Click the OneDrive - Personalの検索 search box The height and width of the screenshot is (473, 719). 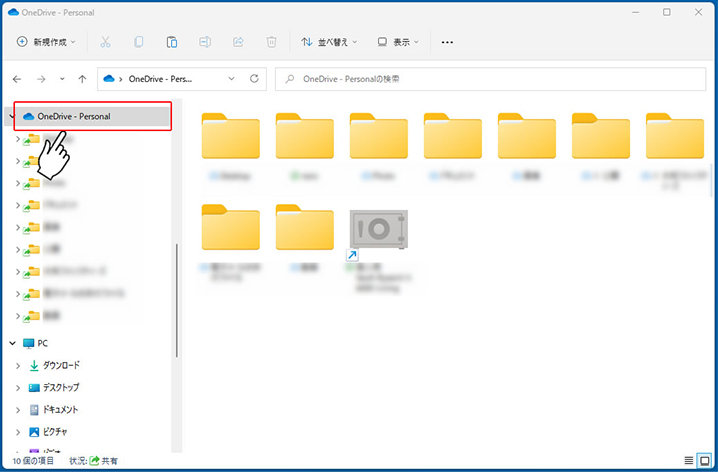point(490,79)
